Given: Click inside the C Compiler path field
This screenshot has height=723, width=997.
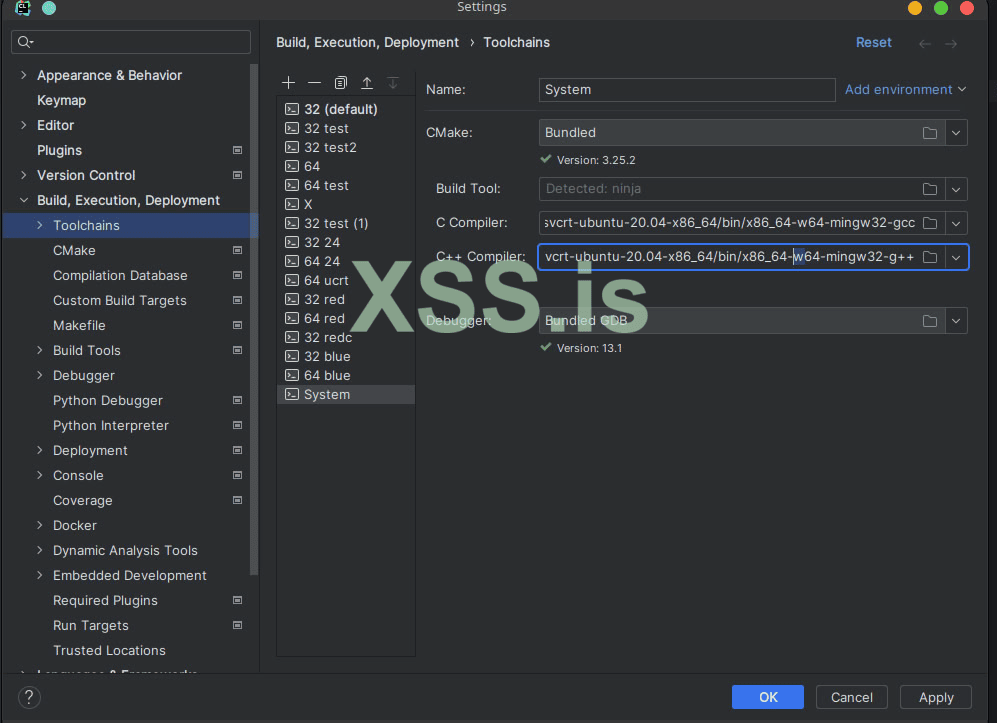Looking at the screenshot, I should point(729,223).
